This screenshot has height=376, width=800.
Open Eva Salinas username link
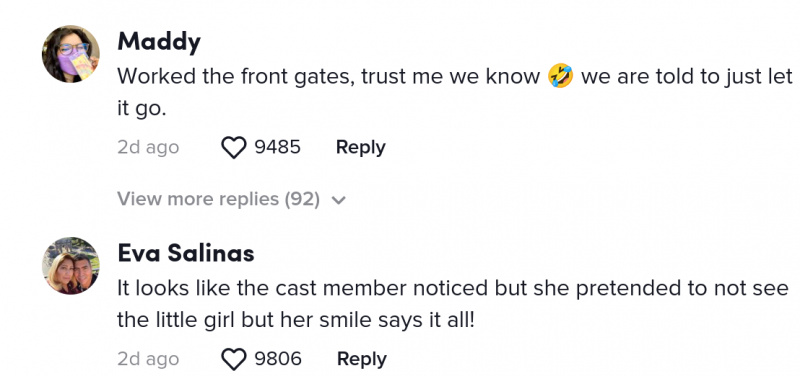(x=186, y=253)
